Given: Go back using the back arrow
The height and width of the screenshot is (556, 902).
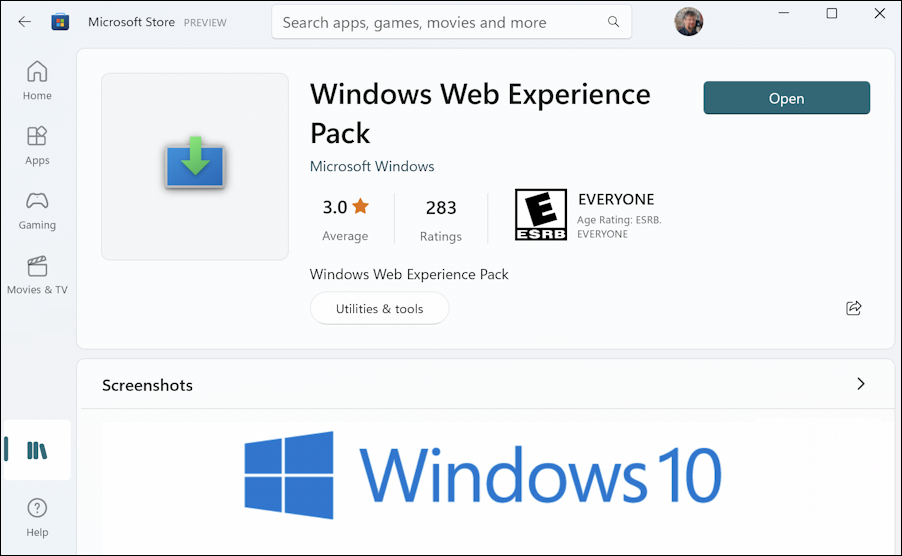Looking at the screenshot, I should [24, 22].
